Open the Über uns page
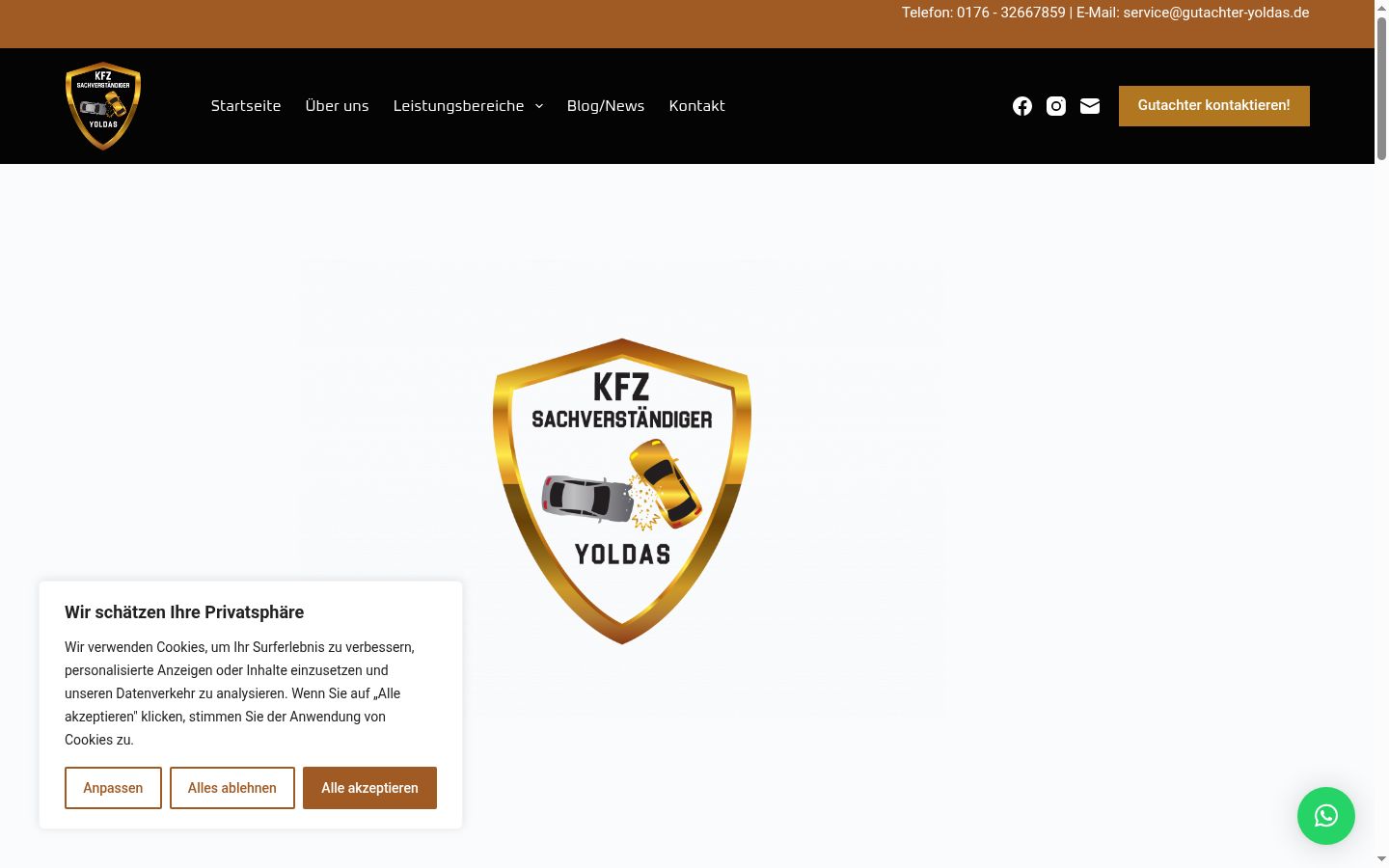This screenshot has width=1389, height=868. point(337,106)
